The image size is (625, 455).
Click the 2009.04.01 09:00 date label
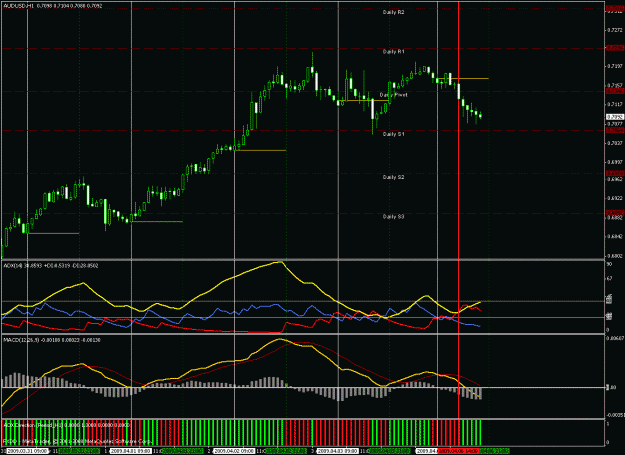point(130,451)
